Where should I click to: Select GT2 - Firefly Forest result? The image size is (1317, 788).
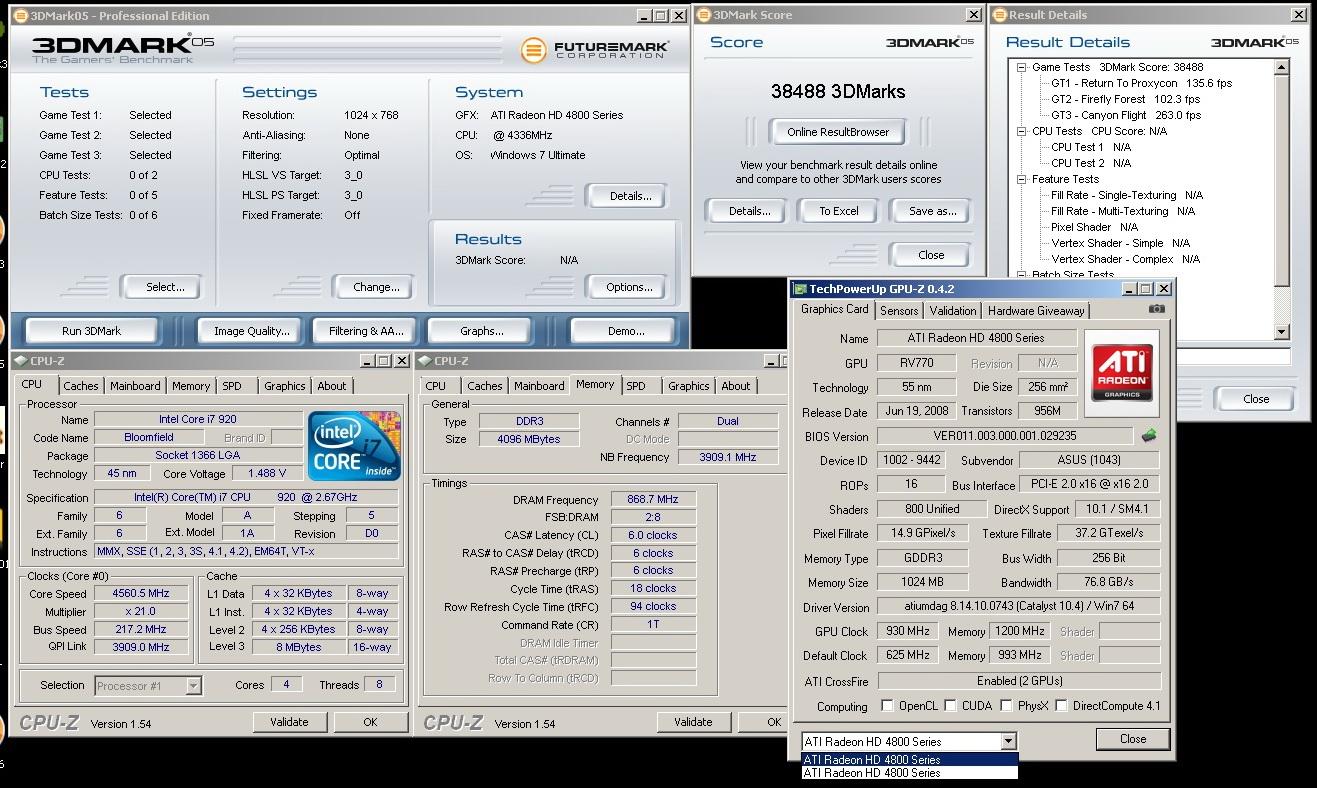tap(1125, 99)
